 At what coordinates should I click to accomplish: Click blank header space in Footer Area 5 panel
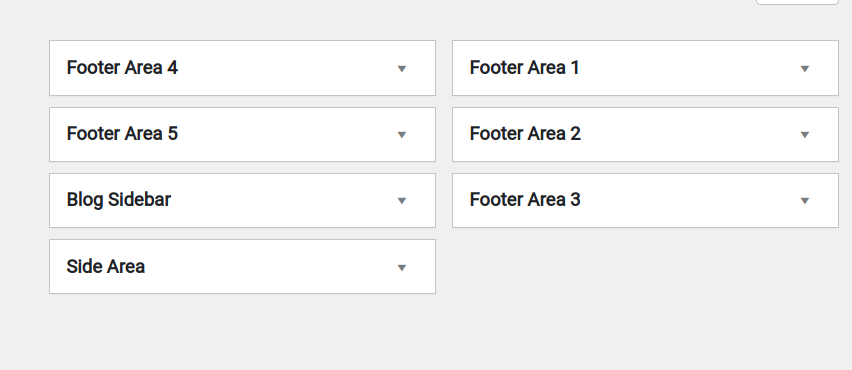(x=288, y=134)
